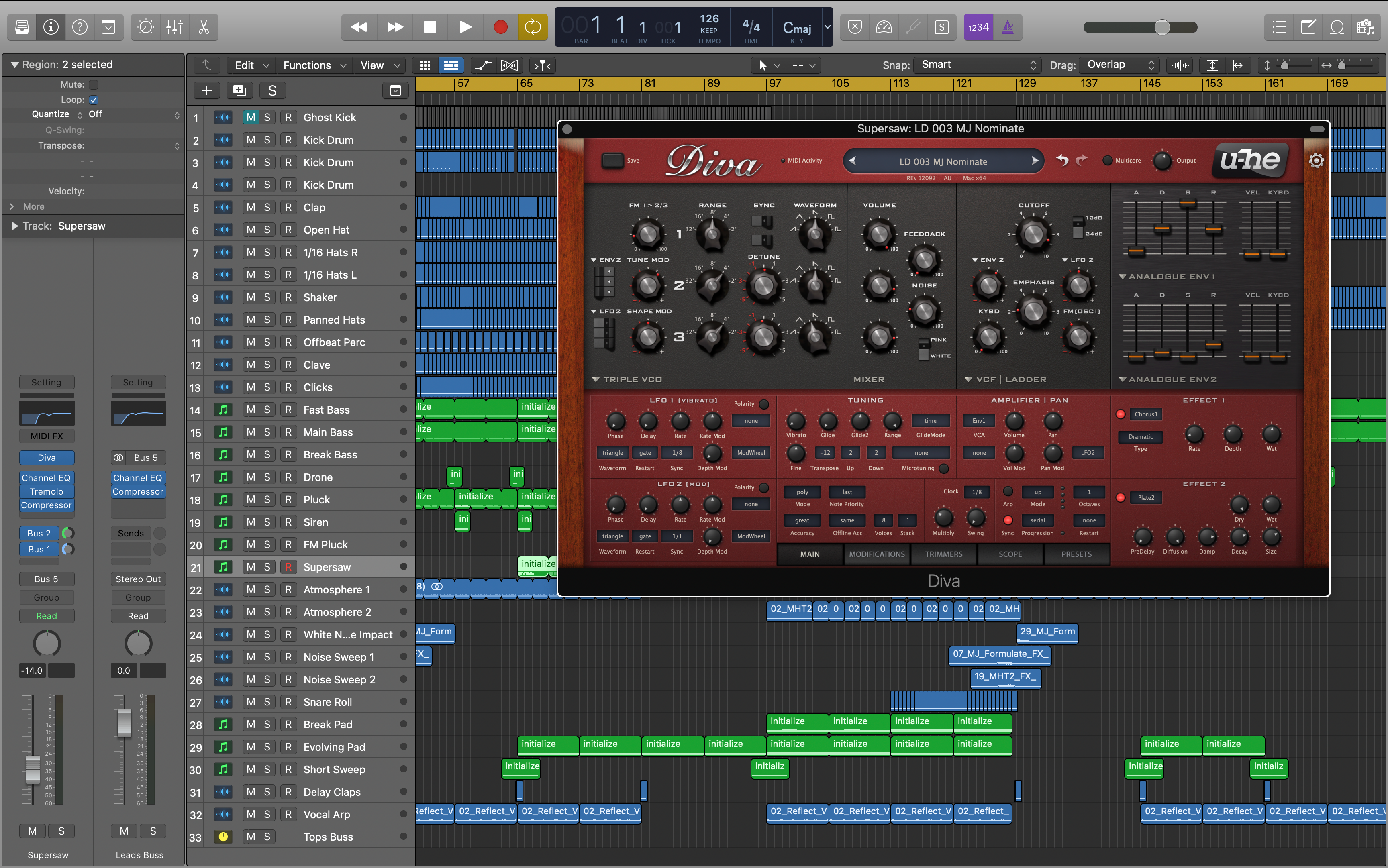Toggle the Loop checkbox in Region inspector

coord(94,100)
